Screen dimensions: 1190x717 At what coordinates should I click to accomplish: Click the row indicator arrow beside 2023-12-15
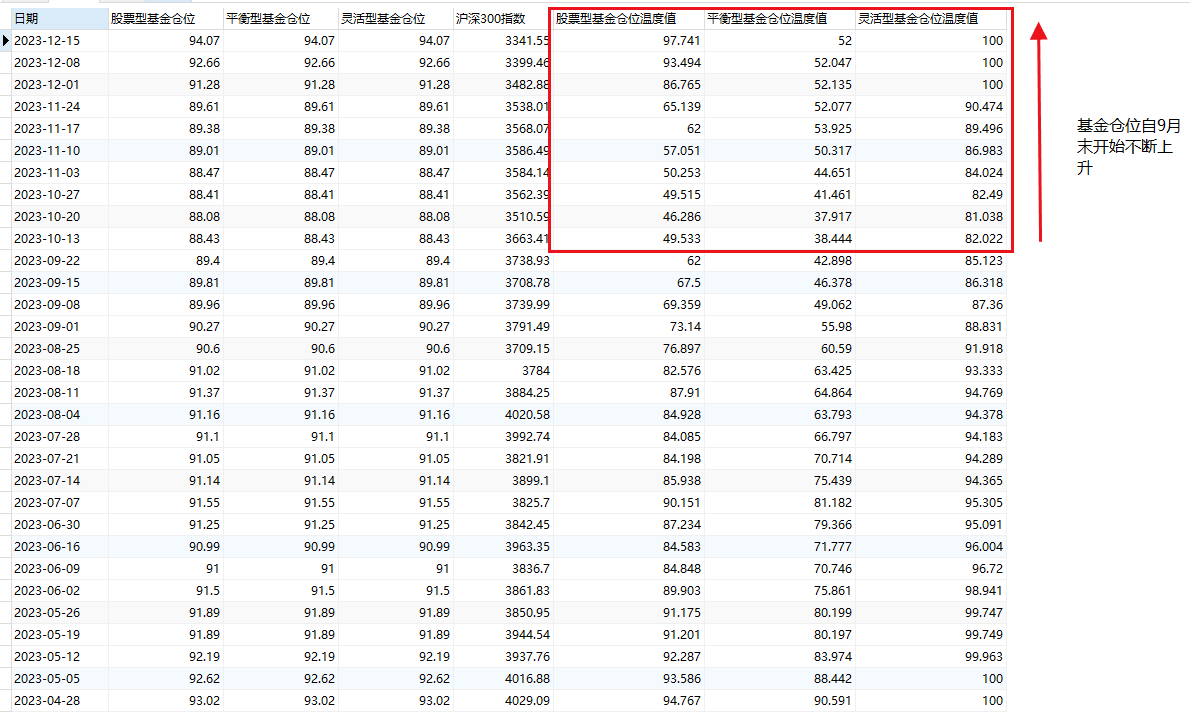click(6, 40)
